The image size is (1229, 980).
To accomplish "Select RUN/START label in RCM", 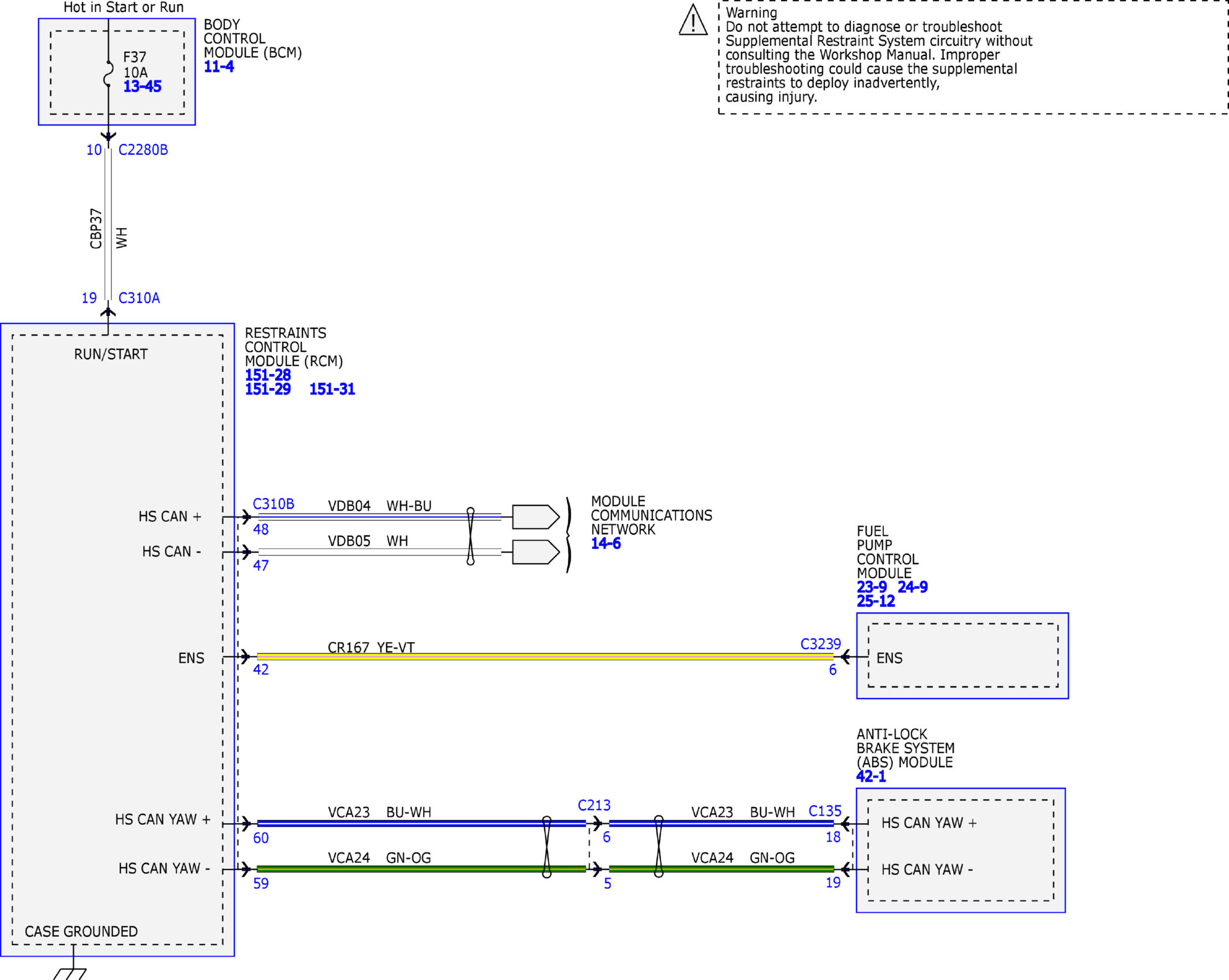I will click(x=111, y=354).
